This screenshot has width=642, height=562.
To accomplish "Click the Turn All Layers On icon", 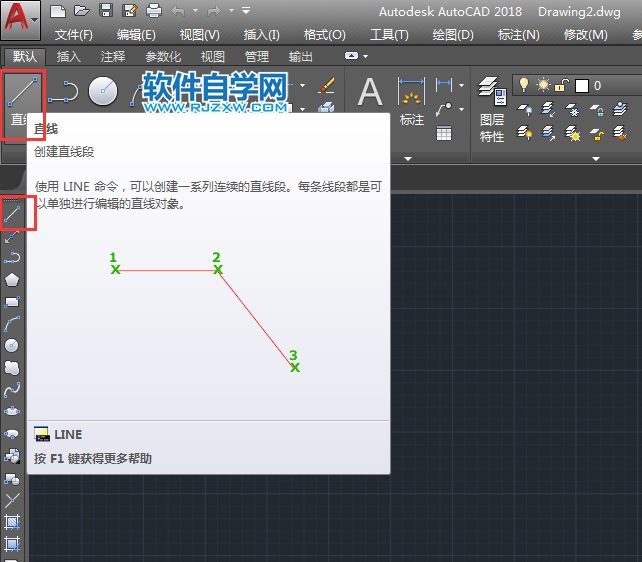I will click(x=524, y=133).
